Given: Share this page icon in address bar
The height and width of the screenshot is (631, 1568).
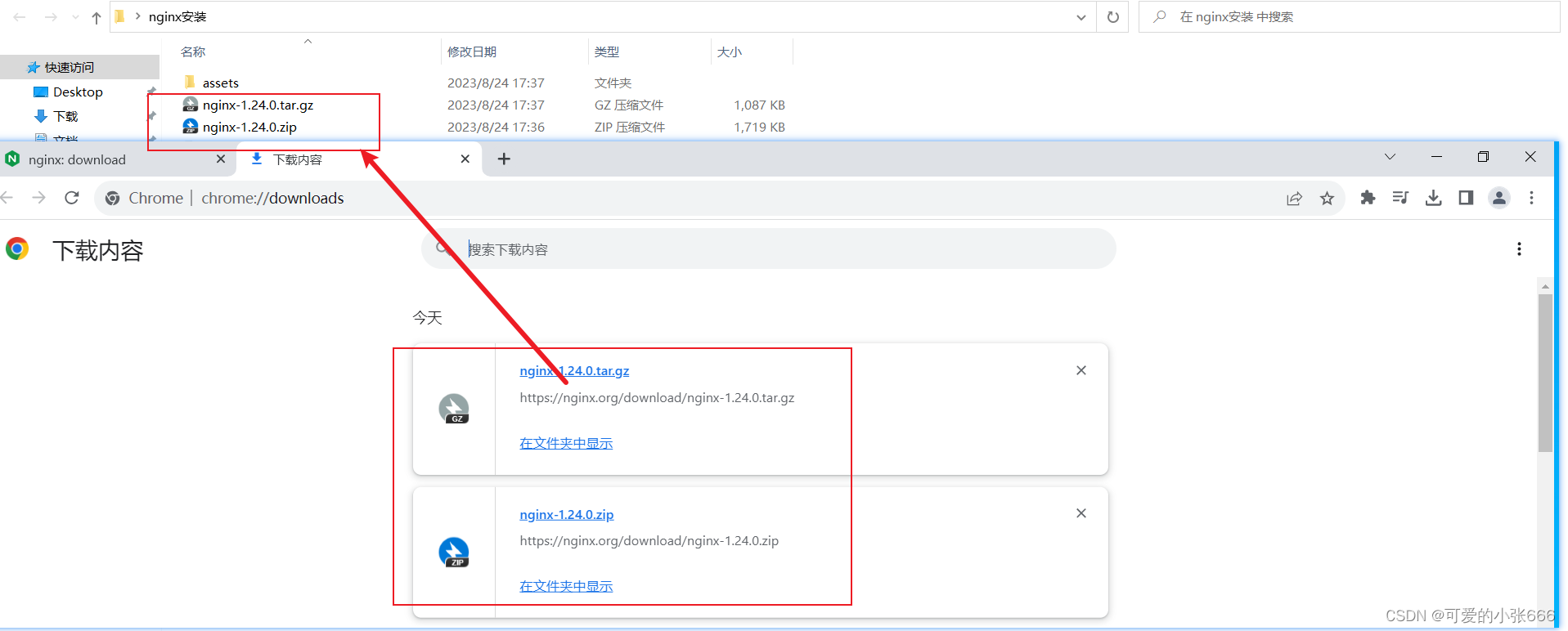Looking at the screenshot, I should [1294, 198].
